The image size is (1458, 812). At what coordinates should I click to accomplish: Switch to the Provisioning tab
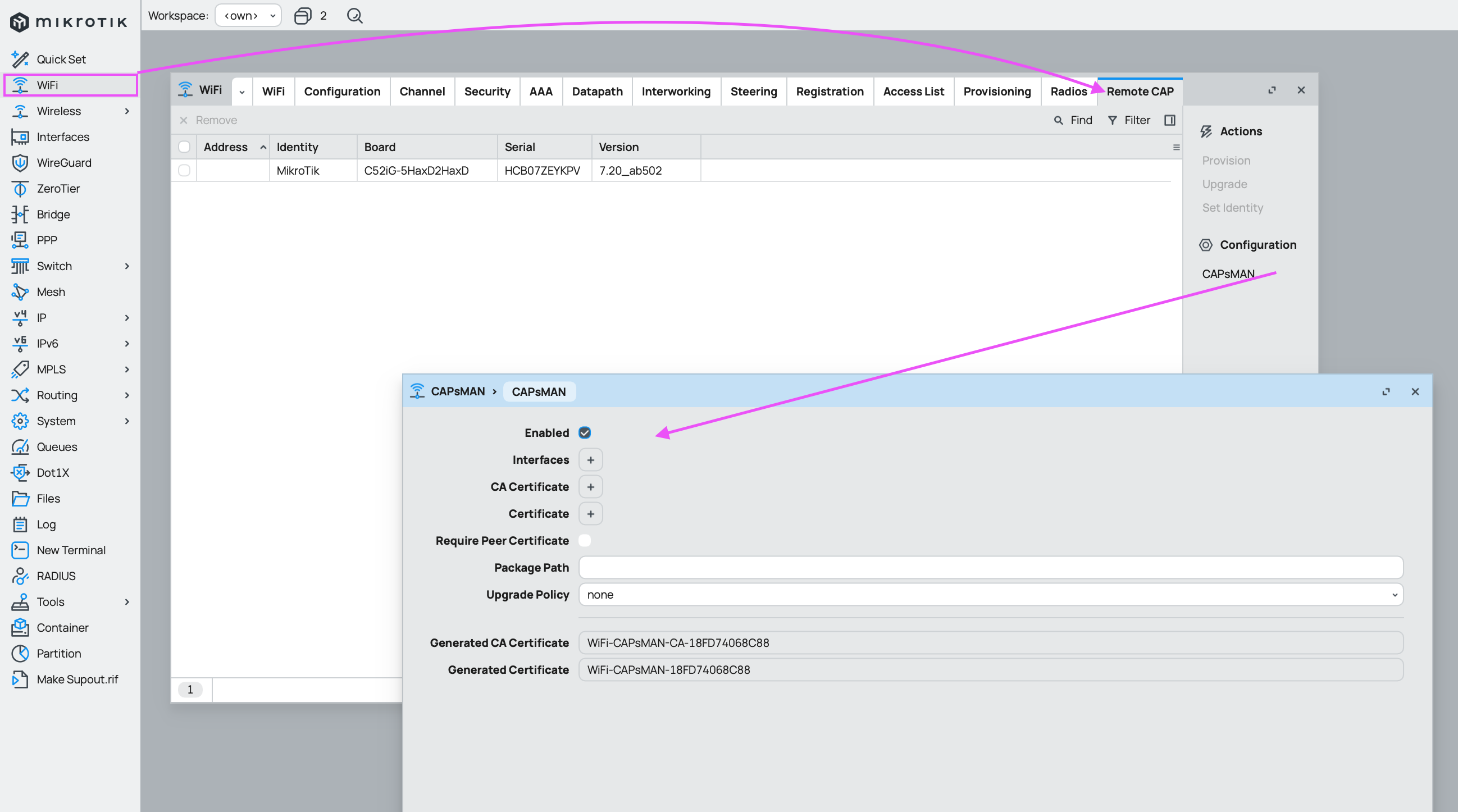(997, 92)
